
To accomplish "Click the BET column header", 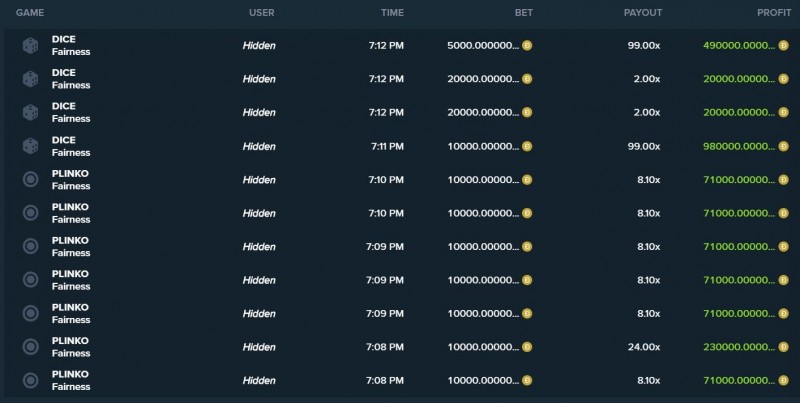I will click(524, 13).
